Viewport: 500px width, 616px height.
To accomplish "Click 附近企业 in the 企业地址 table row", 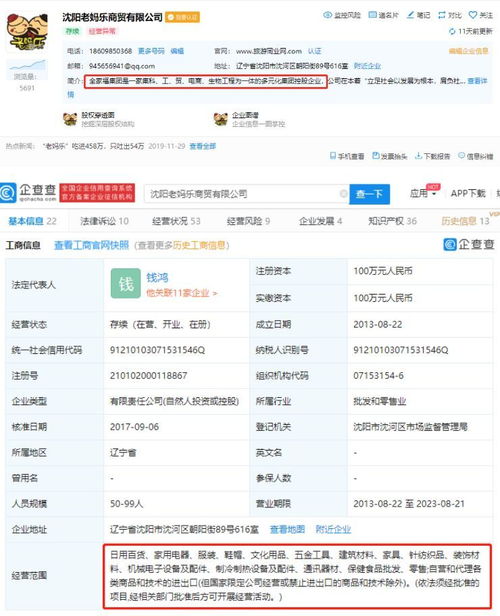I will point(333,529).
